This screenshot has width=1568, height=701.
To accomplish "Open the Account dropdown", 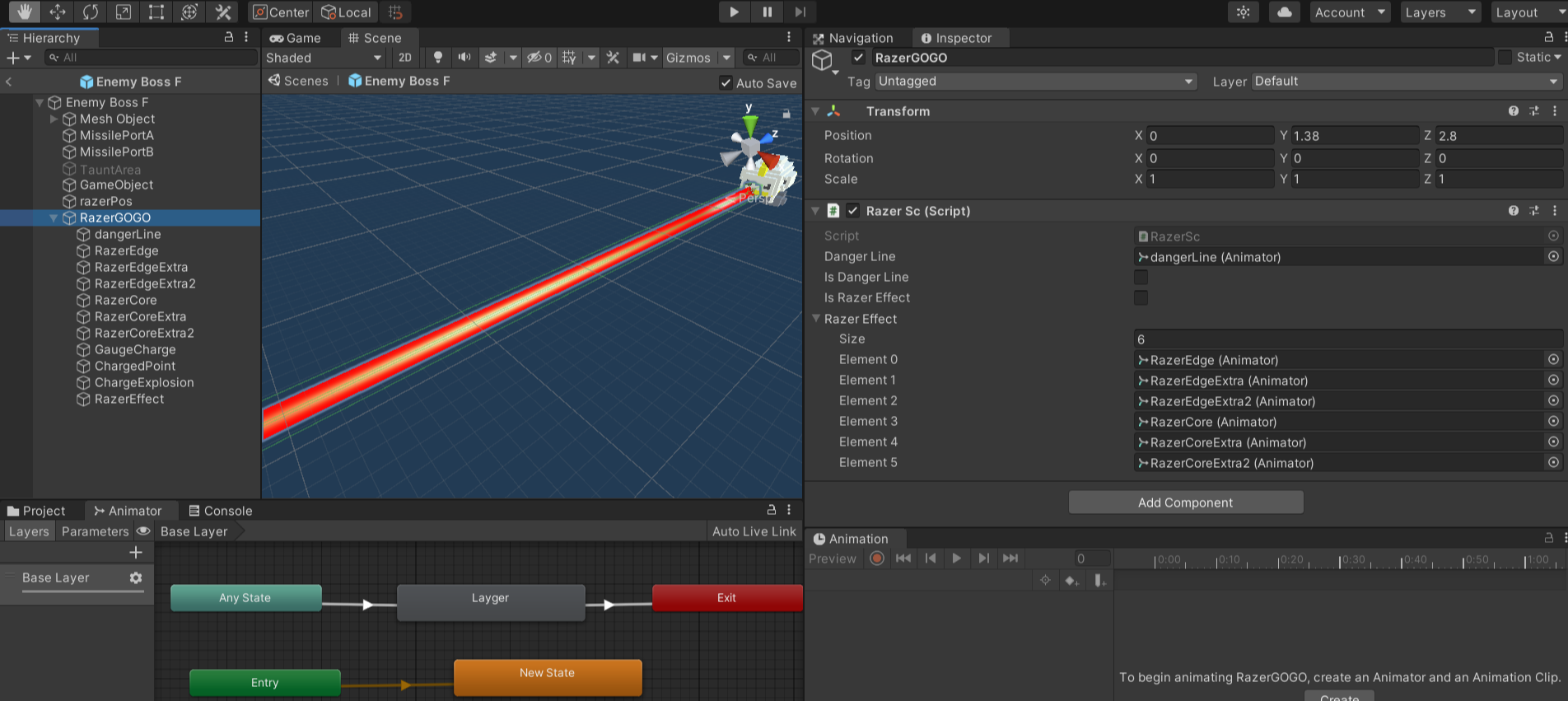I will [1350, 12].
